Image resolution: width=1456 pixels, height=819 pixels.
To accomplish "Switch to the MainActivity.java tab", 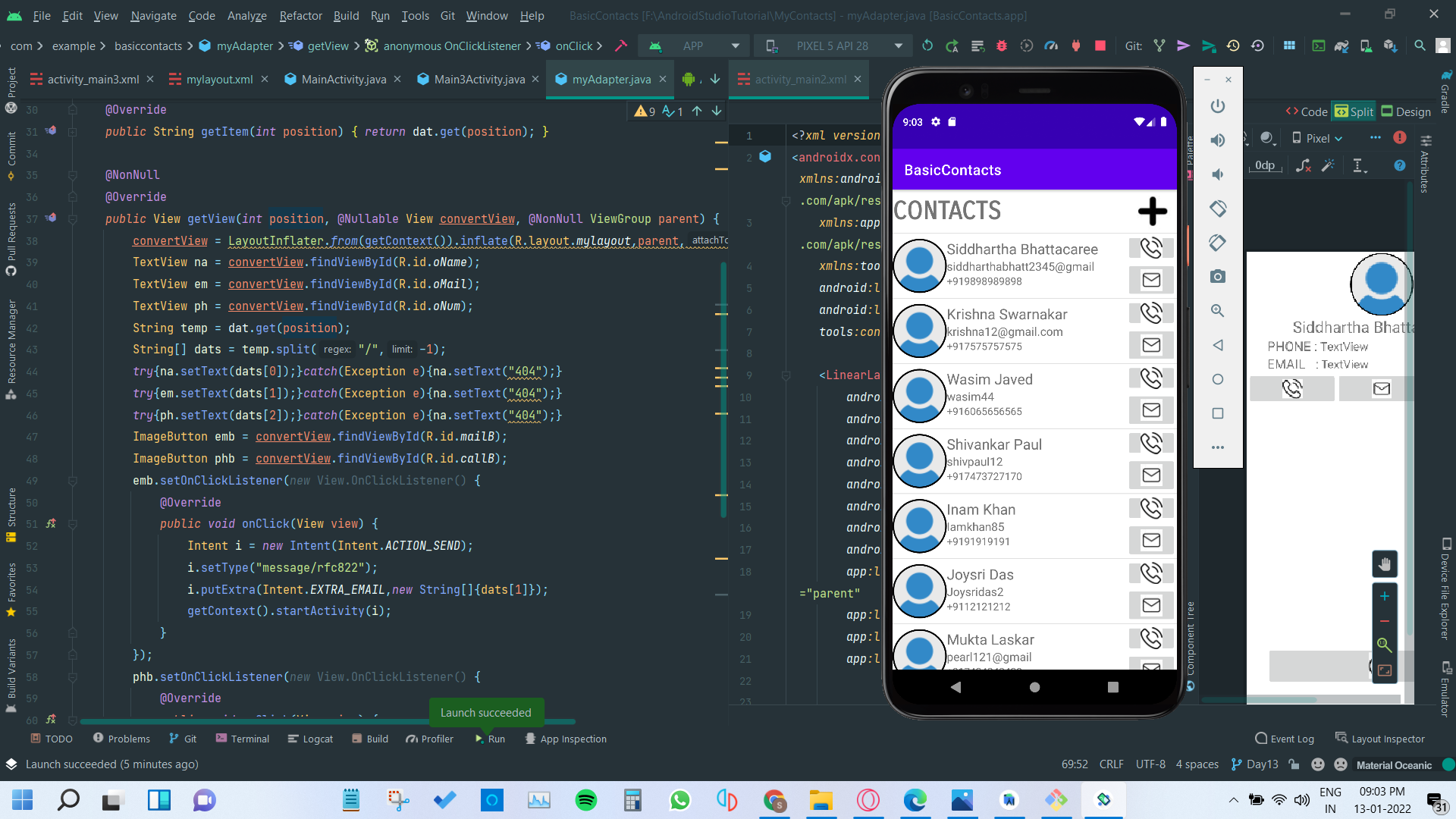I will click(343, 79).
